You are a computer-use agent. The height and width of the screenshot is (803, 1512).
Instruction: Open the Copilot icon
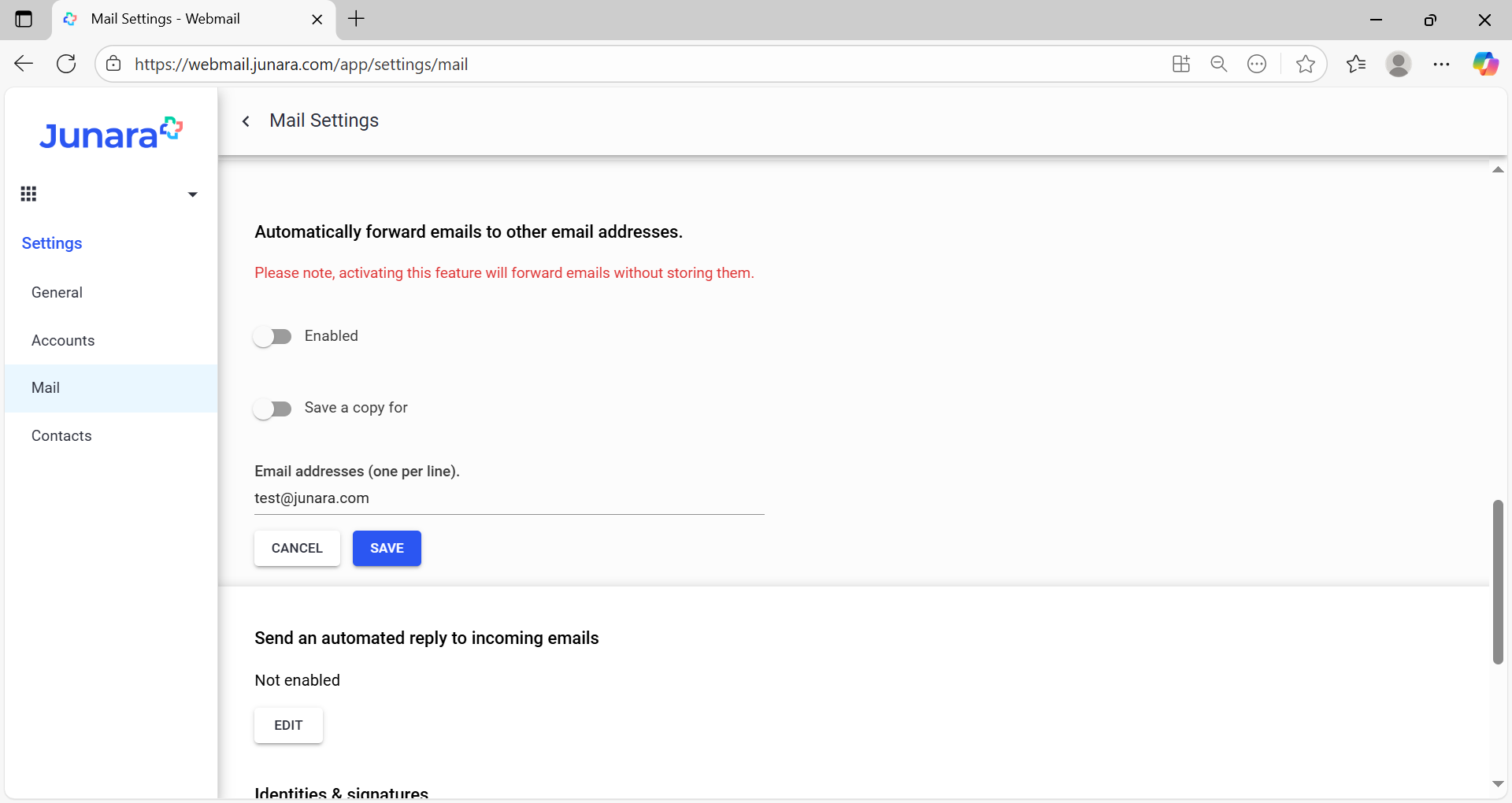click(x=1486, y=64)
